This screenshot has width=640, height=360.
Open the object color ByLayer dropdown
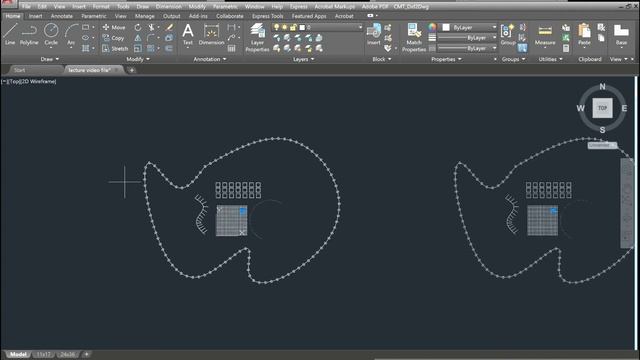coord(494,27)
